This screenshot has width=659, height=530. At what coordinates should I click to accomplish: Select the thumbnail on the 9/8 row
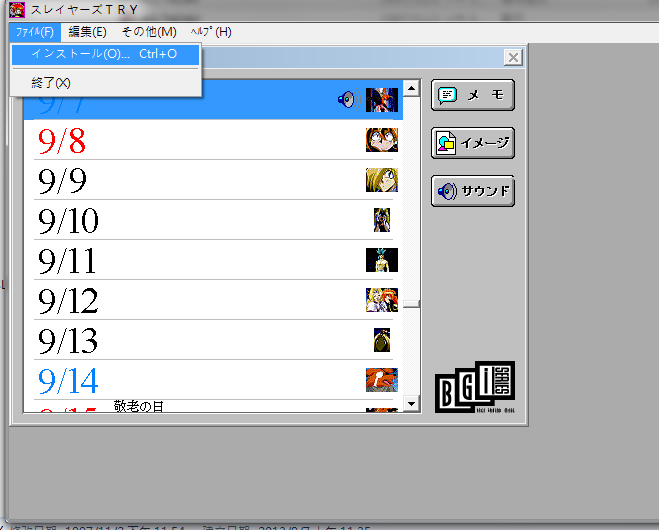click(x=382, y=140)
